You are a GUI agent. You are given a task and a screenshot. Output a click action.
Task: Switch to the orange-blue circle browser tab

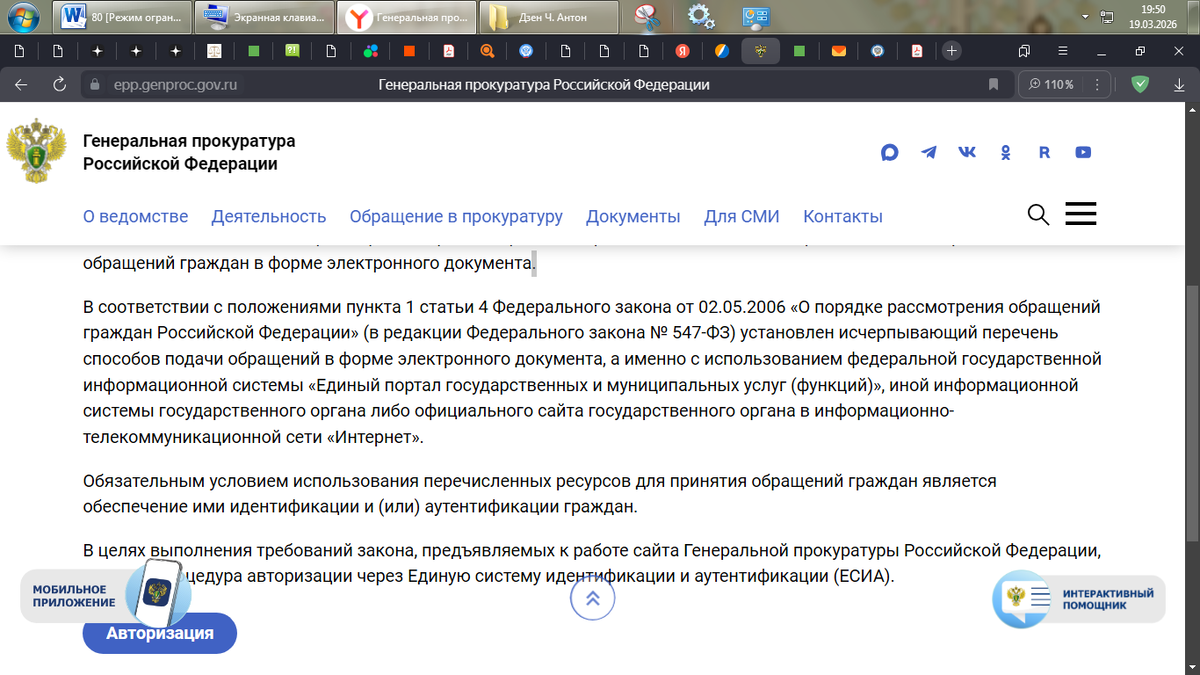click(721, 51)
